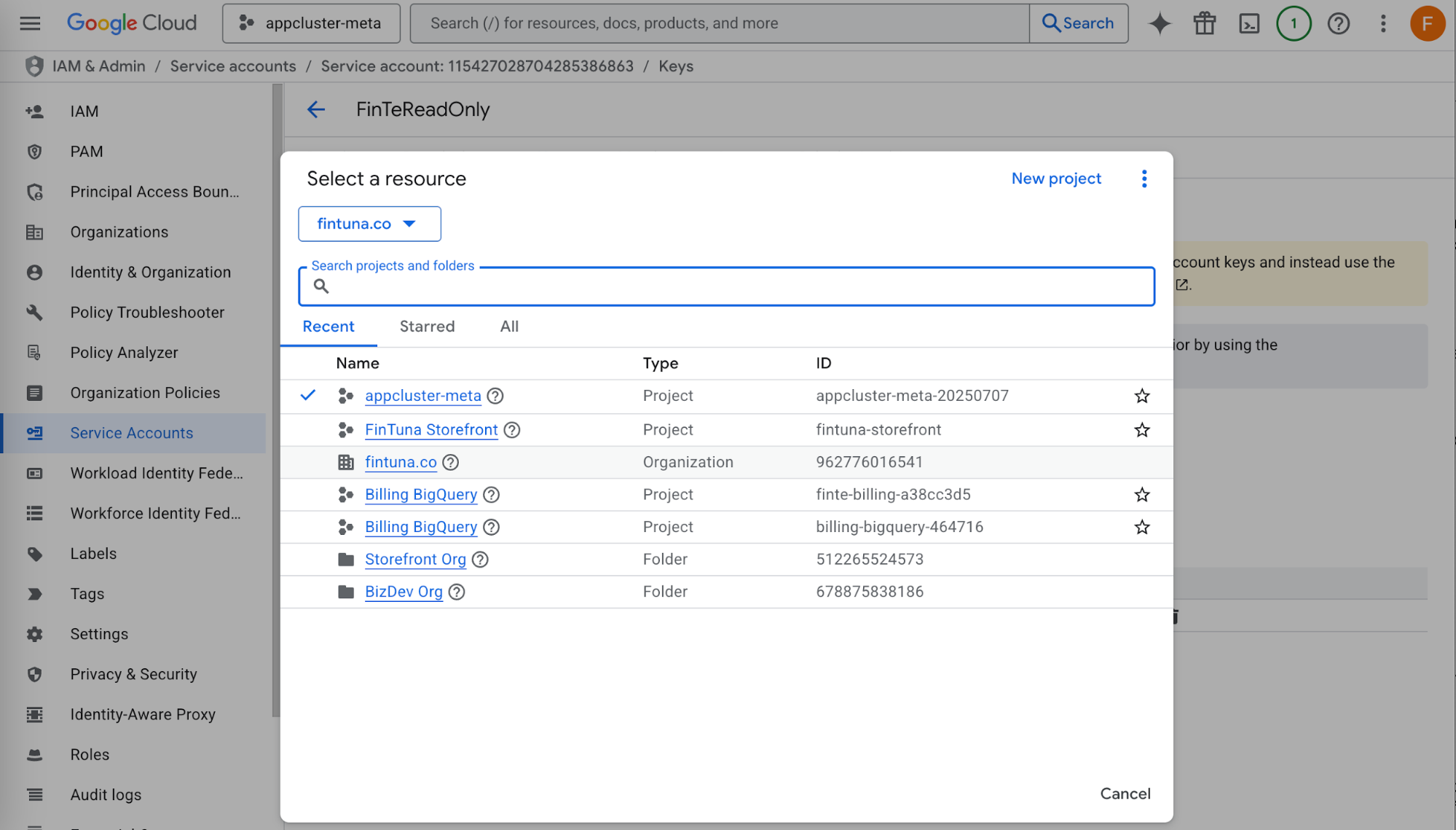Open the dialog's three-dot more options menu
Viewport: 1456px width, 830px height.
coord(1144,179)
